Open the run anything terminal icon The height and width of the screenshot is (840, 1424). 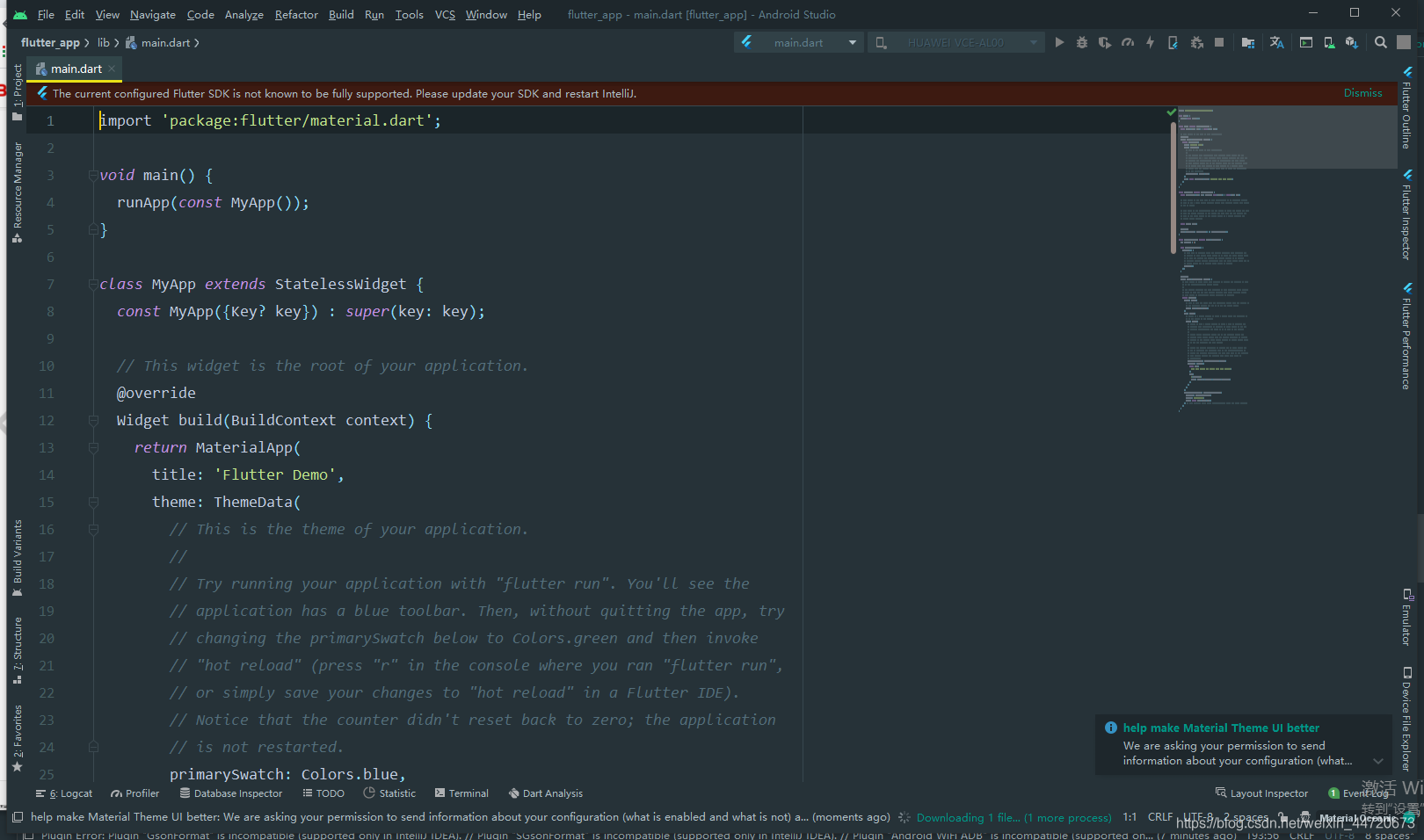click(1306, 42)
